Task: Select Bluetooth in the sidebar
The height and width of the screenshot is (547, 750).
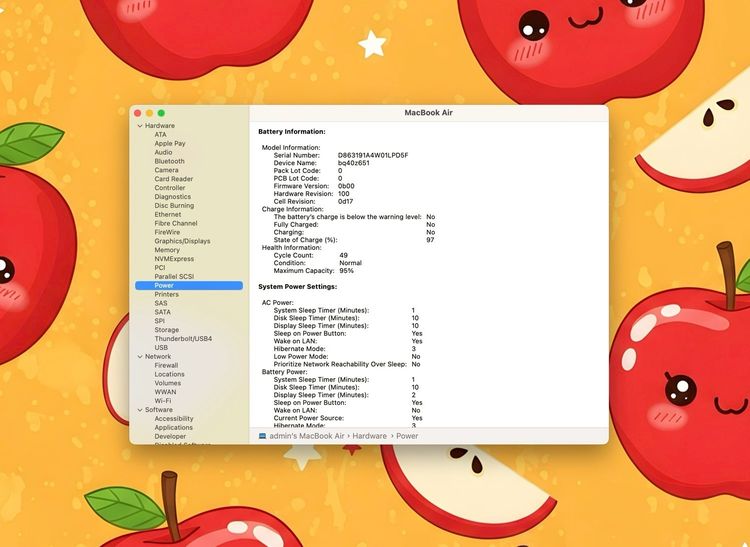Action: coord(169,161)
